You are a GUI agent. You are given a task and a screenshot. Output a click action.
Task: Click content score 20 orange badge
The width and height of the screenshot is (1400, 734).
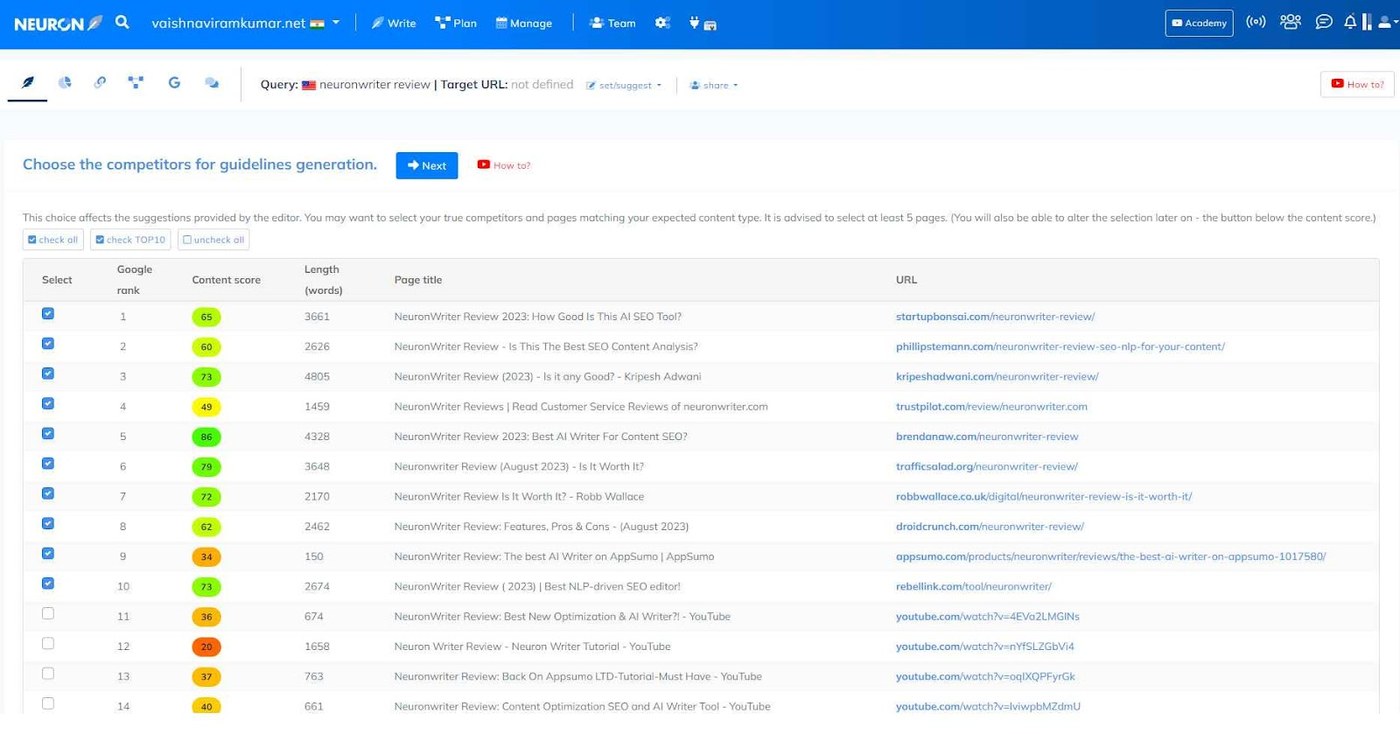click(x=206, y=647)
